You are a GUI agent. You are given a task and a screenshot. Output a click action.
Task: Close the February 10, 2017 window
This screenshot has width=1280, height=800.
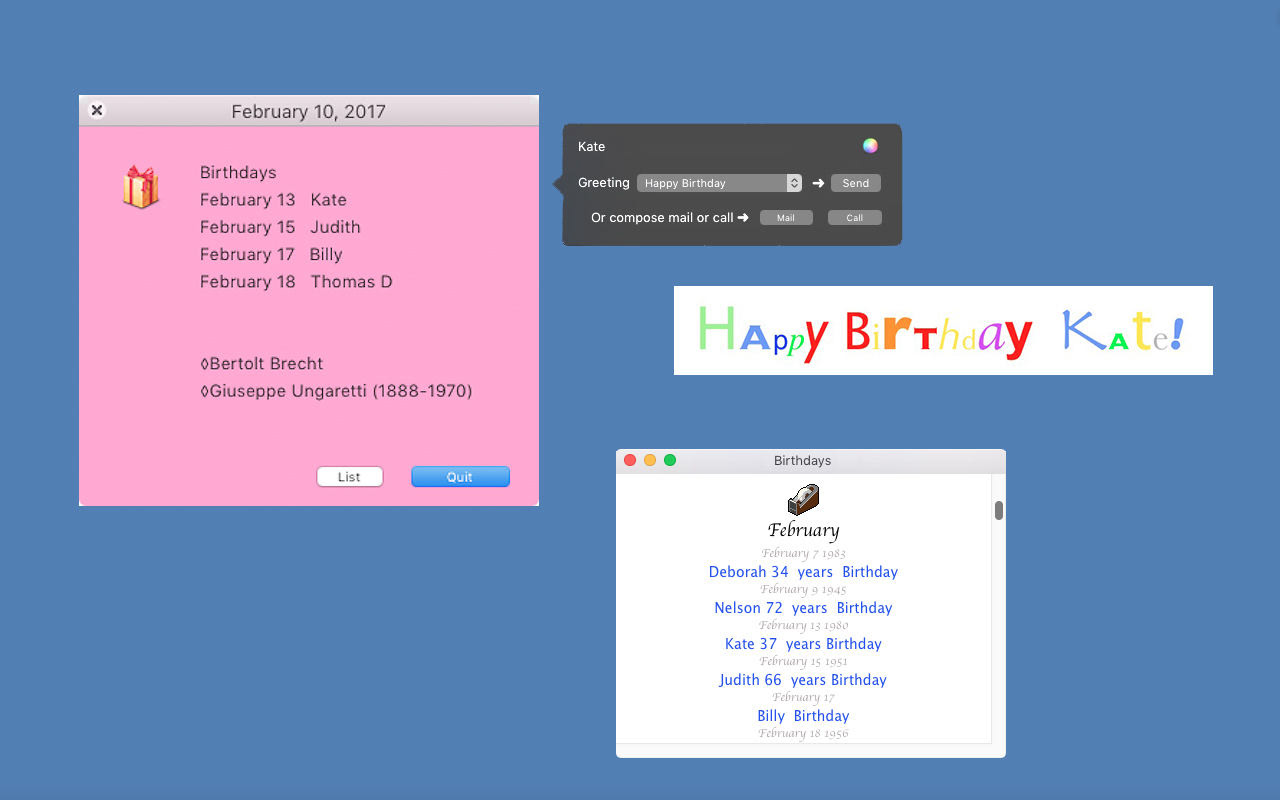coord(97,111)
